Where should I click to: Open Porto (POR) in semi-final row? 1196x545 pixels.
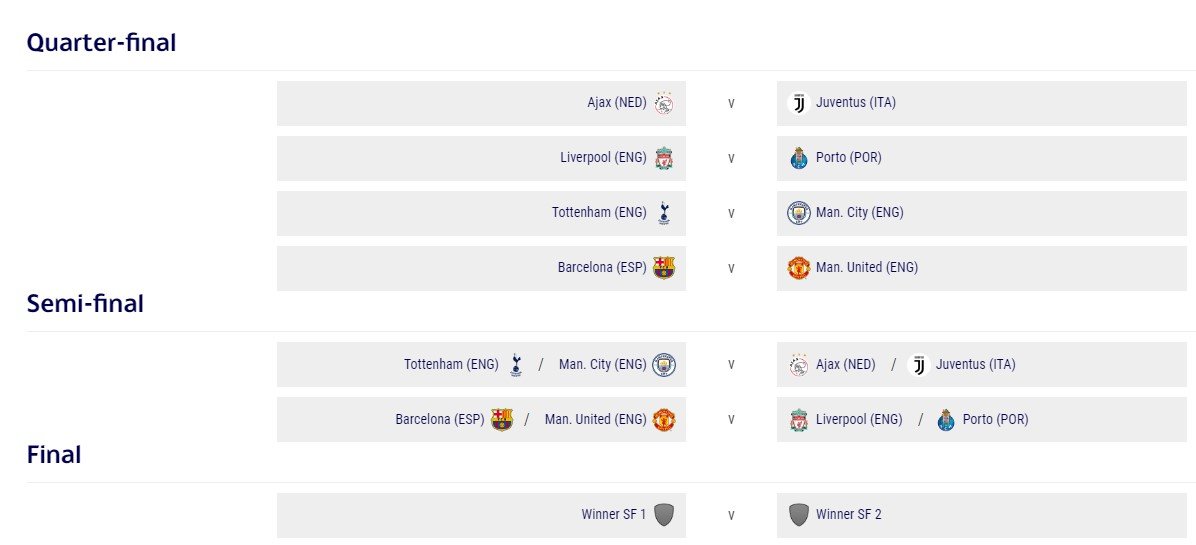click(995, 418)
